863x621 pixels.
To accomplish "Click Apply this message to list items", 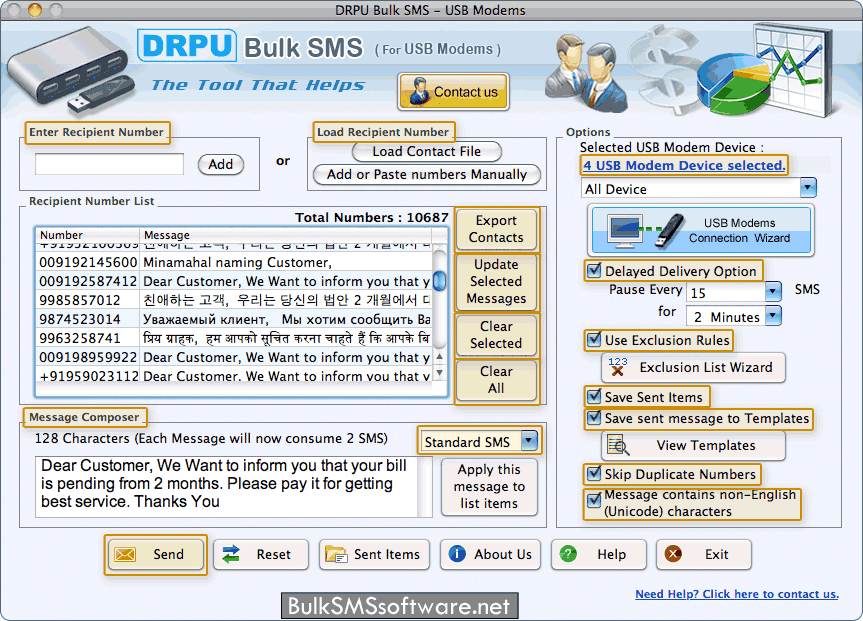I will tap(489, 487).
